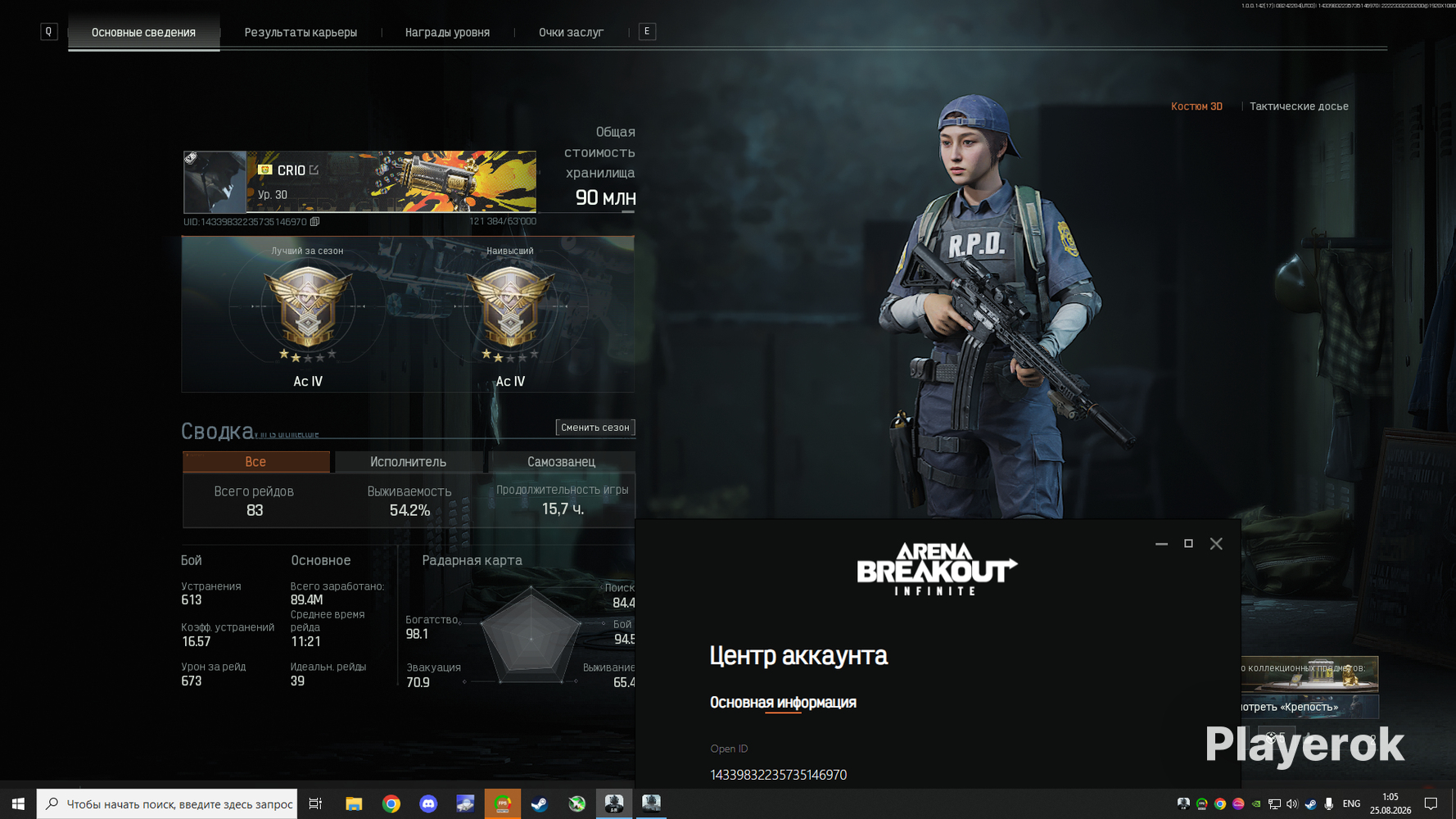Image resolution: width=1456 pixels, height=819 pixels.
Task: Open Steam from the taskbar
Action: 540,804
